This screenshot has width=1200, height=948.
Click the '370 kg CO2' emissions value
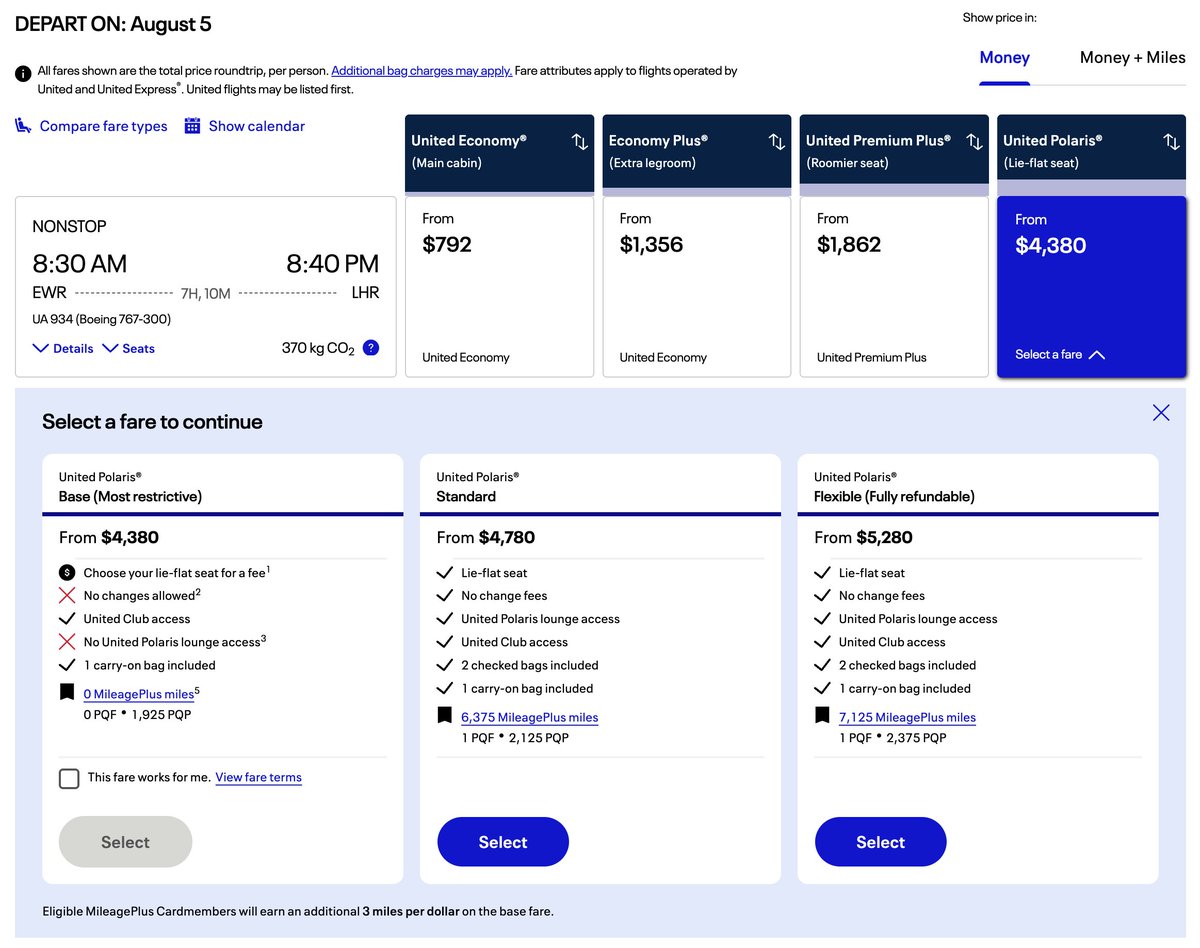click(318, 349)
